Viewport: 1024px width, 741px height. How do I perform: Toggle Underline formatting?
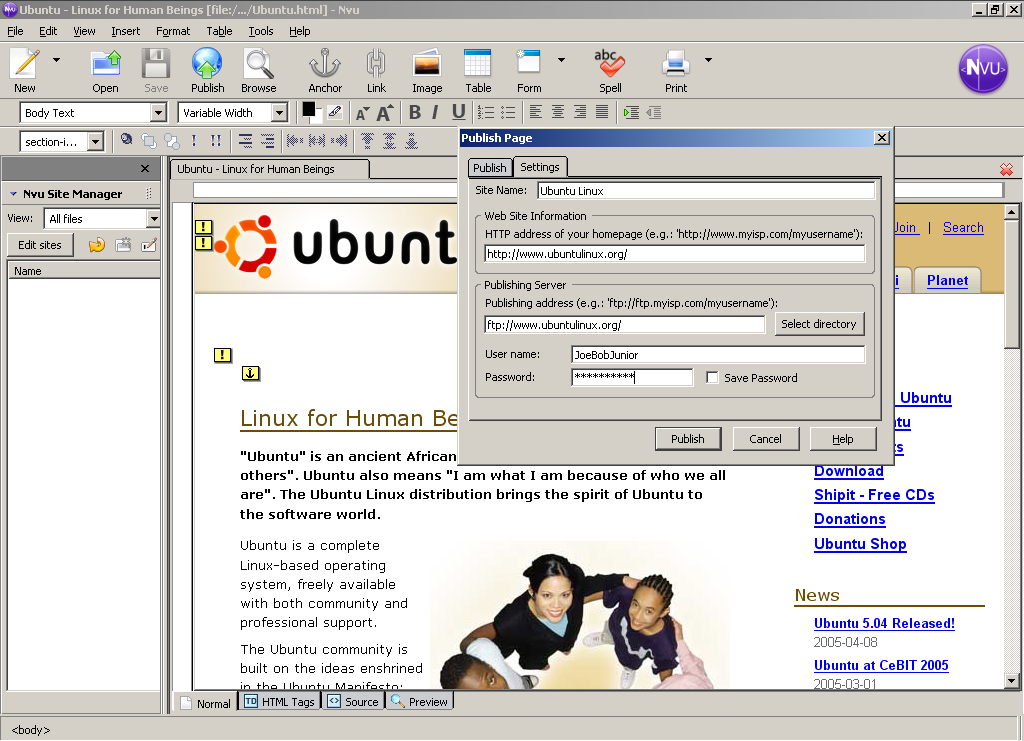(x=458, y=112)
